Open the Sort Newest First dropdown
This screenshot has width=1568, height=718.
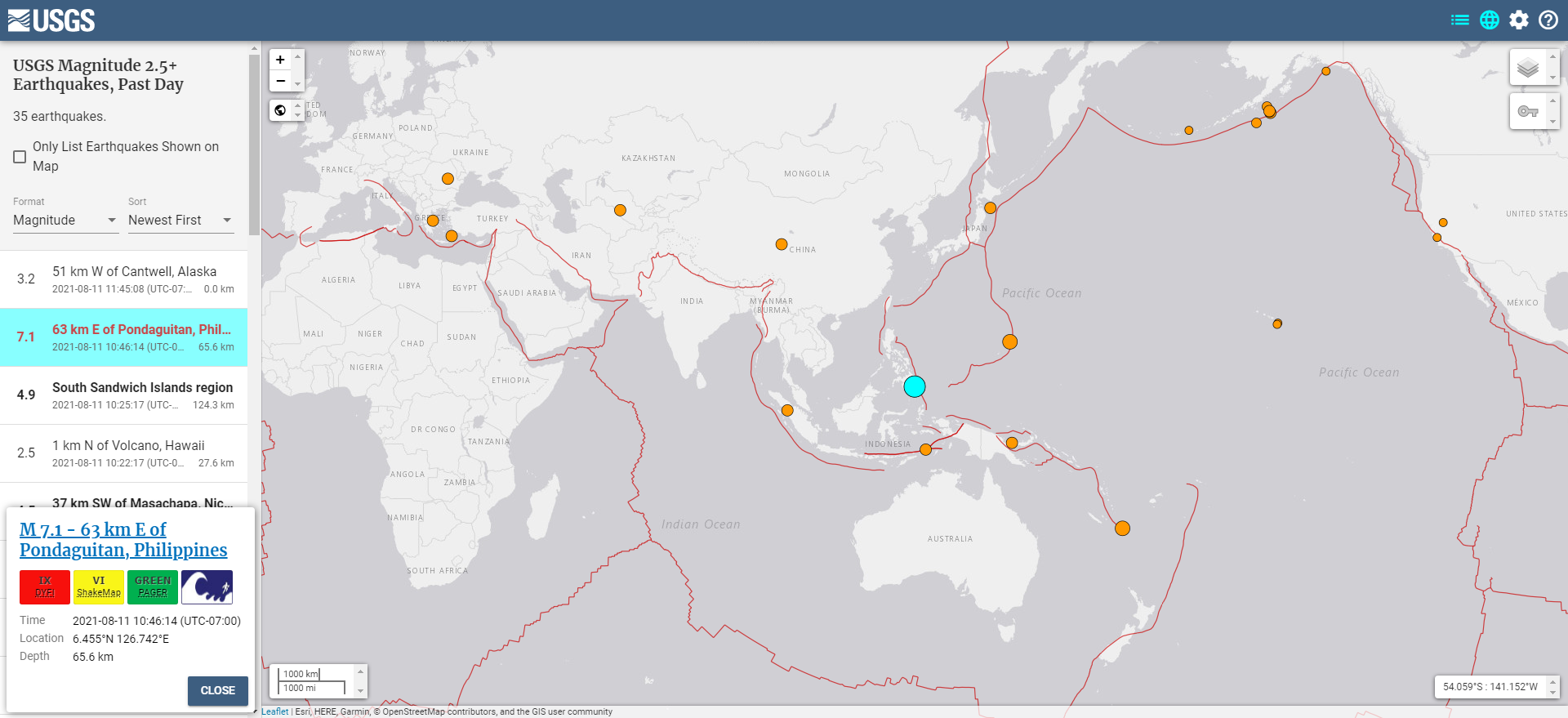[180, 221]
